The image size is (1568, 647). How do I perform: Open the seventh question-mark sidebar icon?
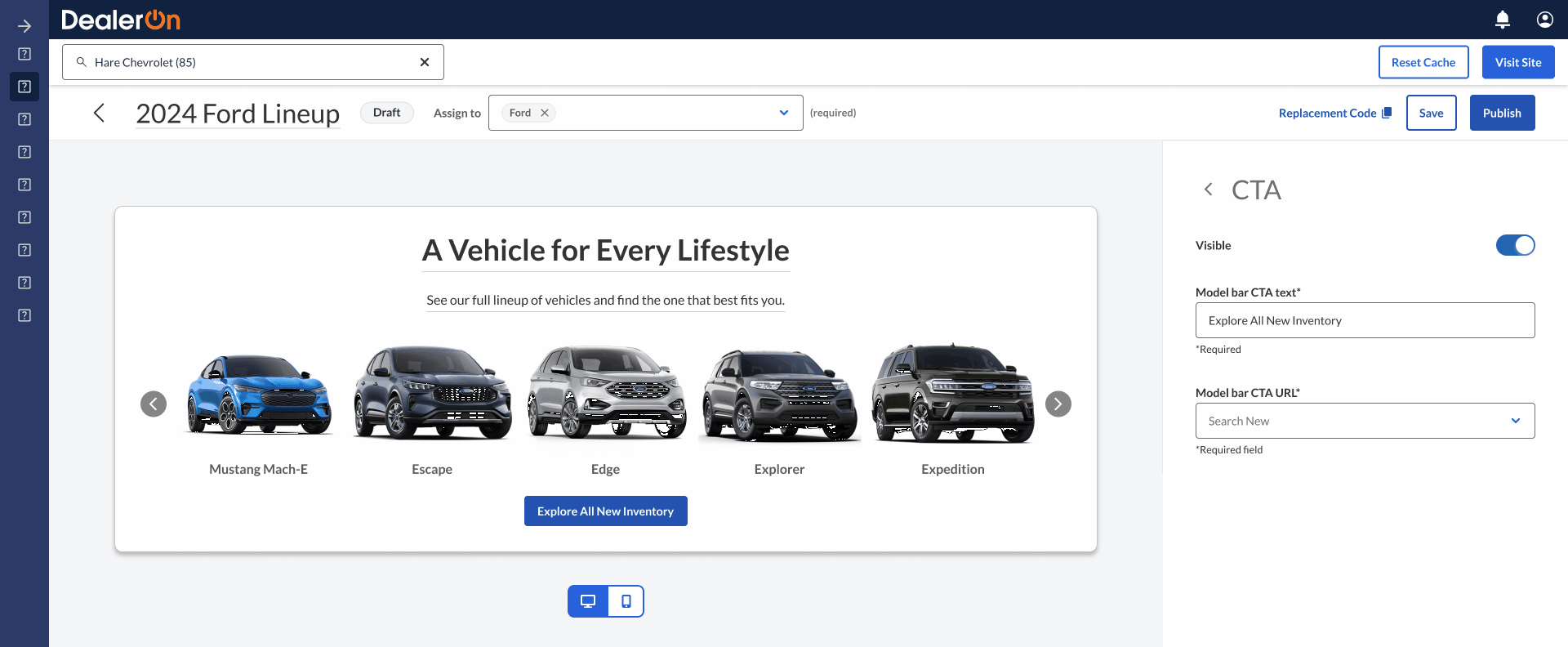click(x=24, y=250)
